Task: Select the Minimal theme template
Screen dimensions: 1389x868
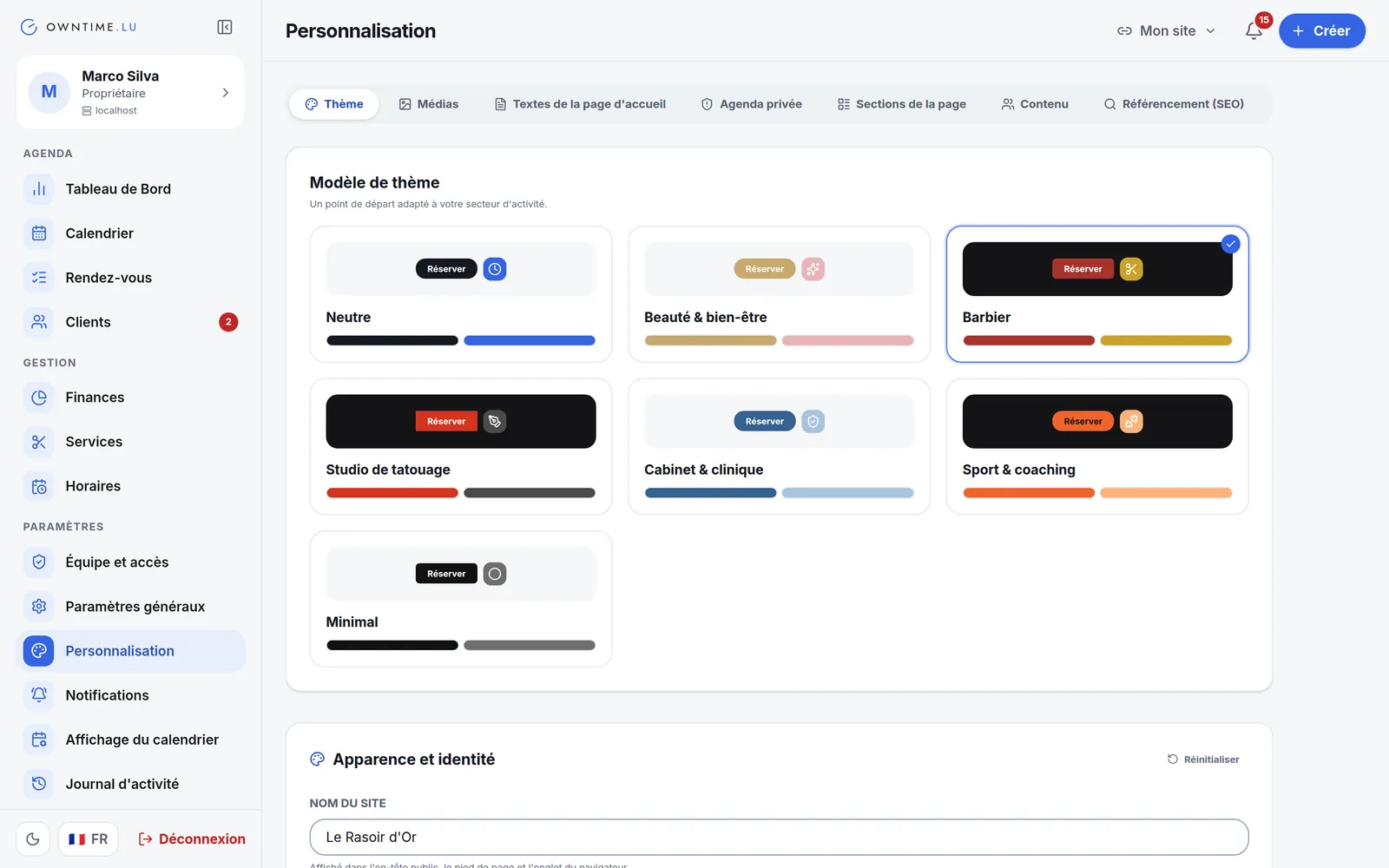Action: tap(461, 599)
